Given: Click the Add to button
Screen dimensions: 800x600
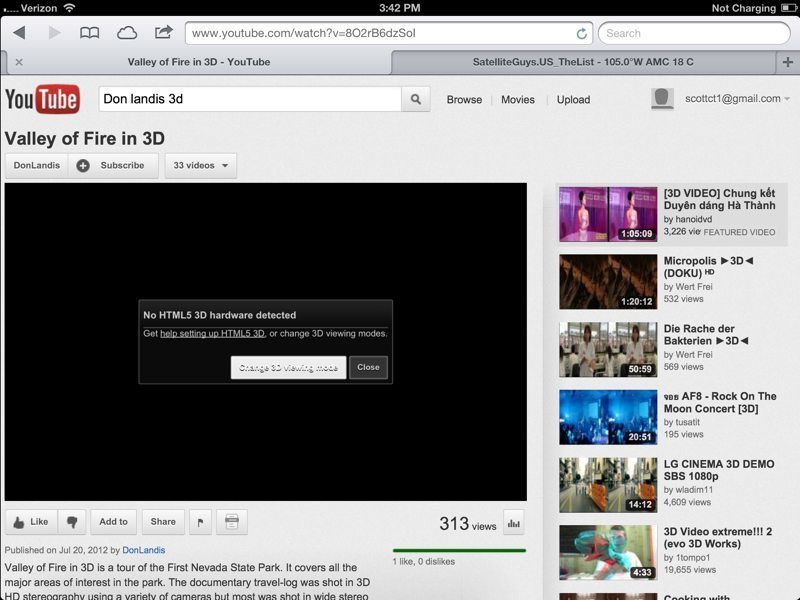Looking at the screenshot, I should pos(113,522).
